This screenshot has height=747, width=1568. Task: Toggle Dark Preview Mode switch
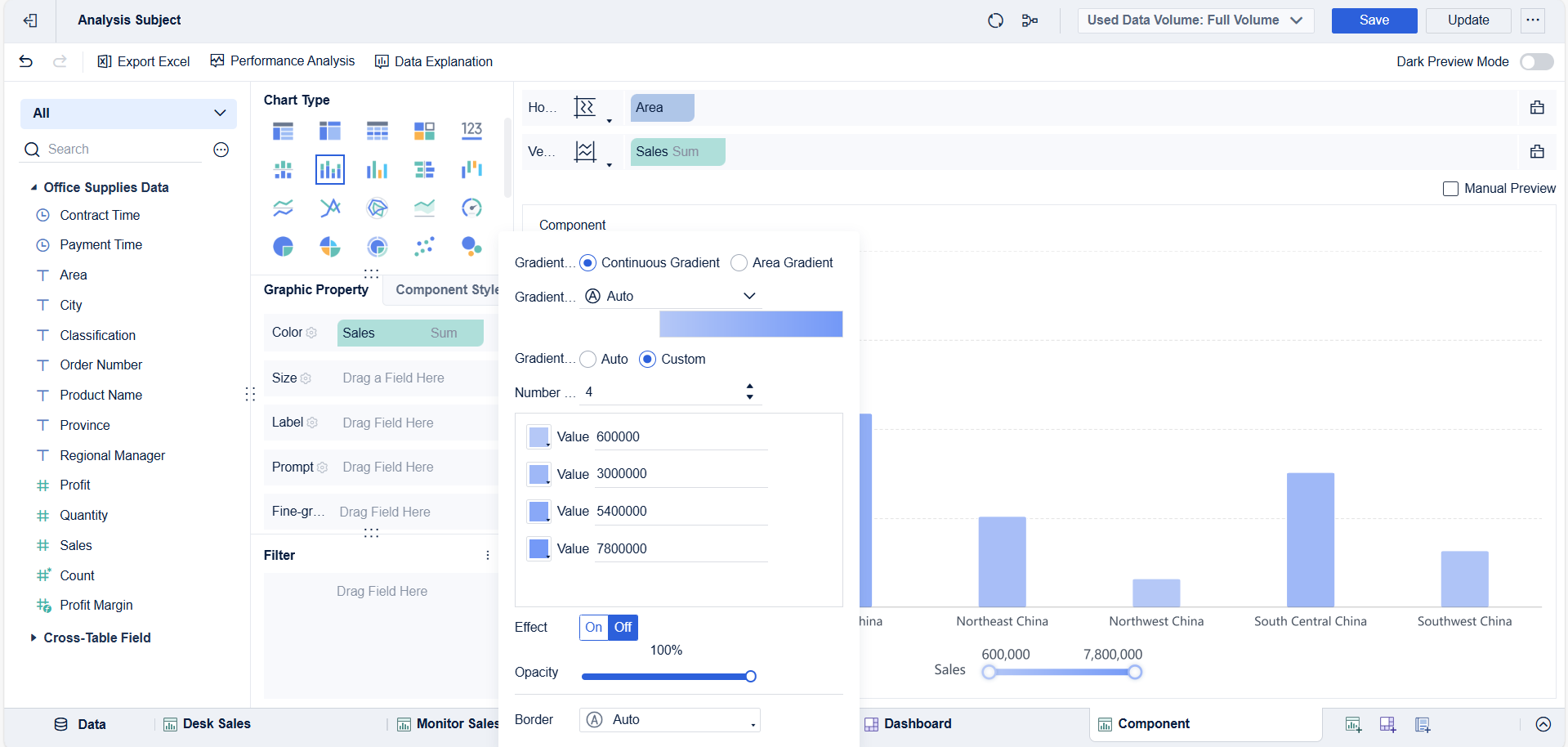(x=1536, y=62)
